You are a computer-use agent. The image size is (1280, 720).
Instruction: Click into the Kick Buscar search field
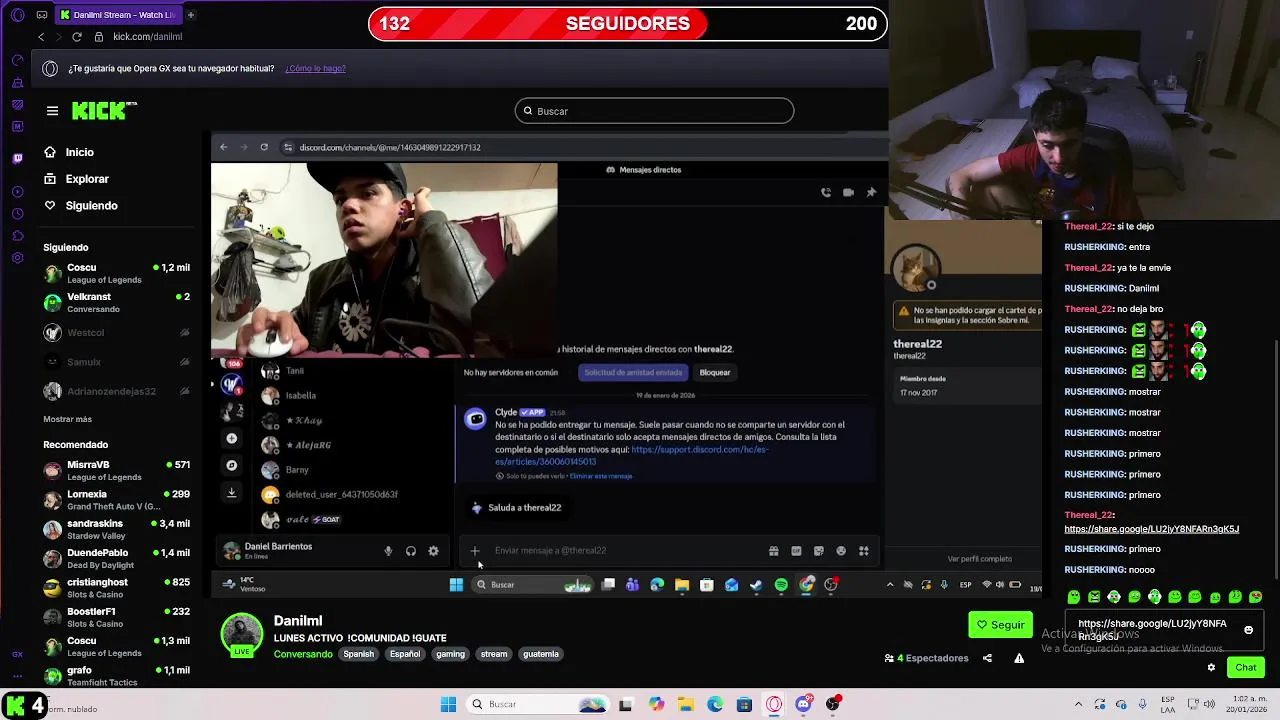[x=654, y=111]
